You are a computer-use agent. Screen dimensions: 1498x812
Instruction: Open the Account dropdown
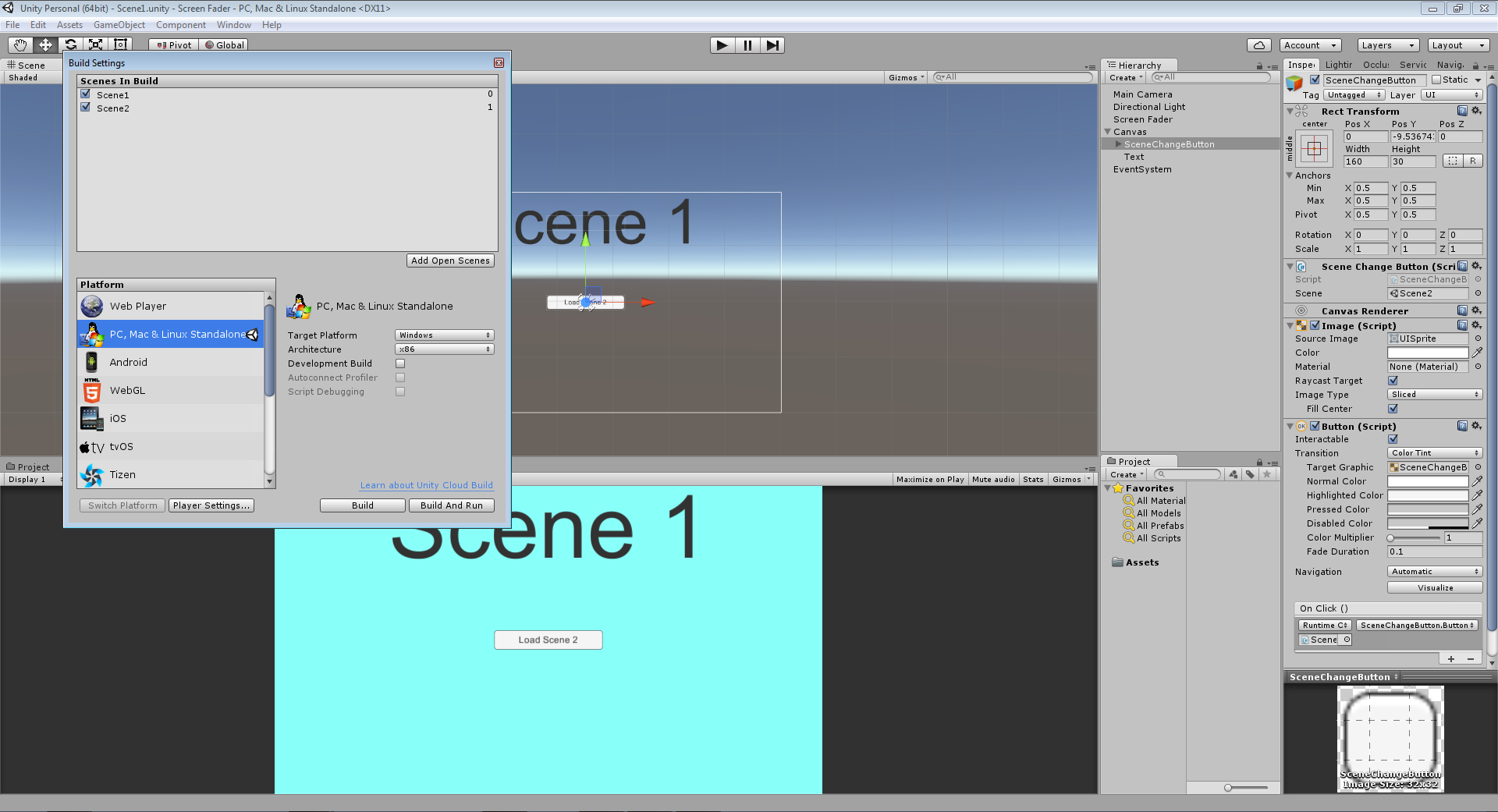1311,45
